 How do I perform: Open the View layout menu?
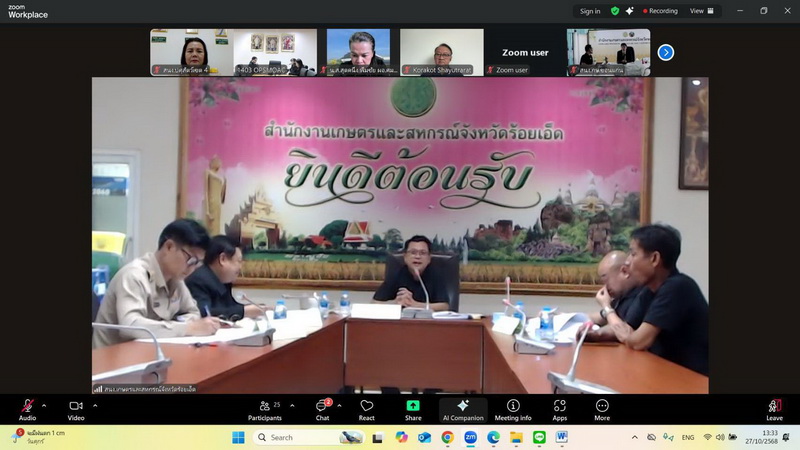[701, 11]
